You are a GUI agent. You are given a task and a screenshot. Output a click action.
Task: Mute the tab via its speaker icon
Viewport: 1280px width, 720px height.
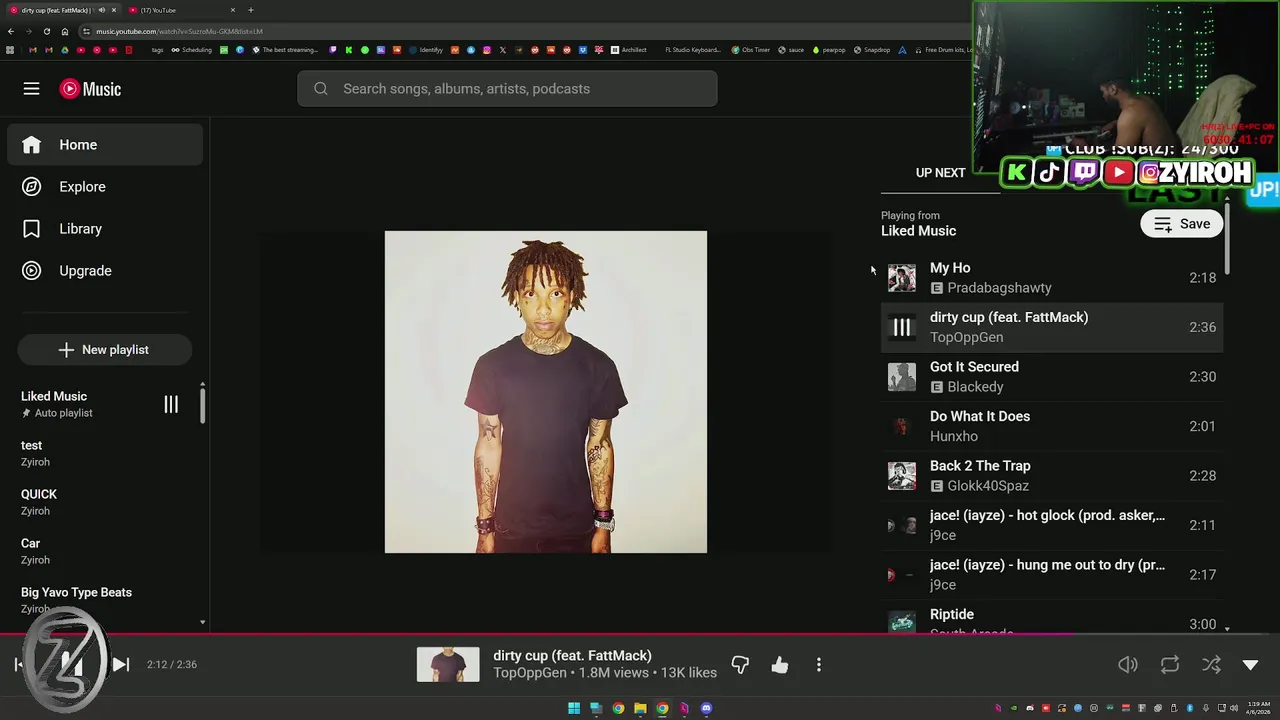[102, 10]
